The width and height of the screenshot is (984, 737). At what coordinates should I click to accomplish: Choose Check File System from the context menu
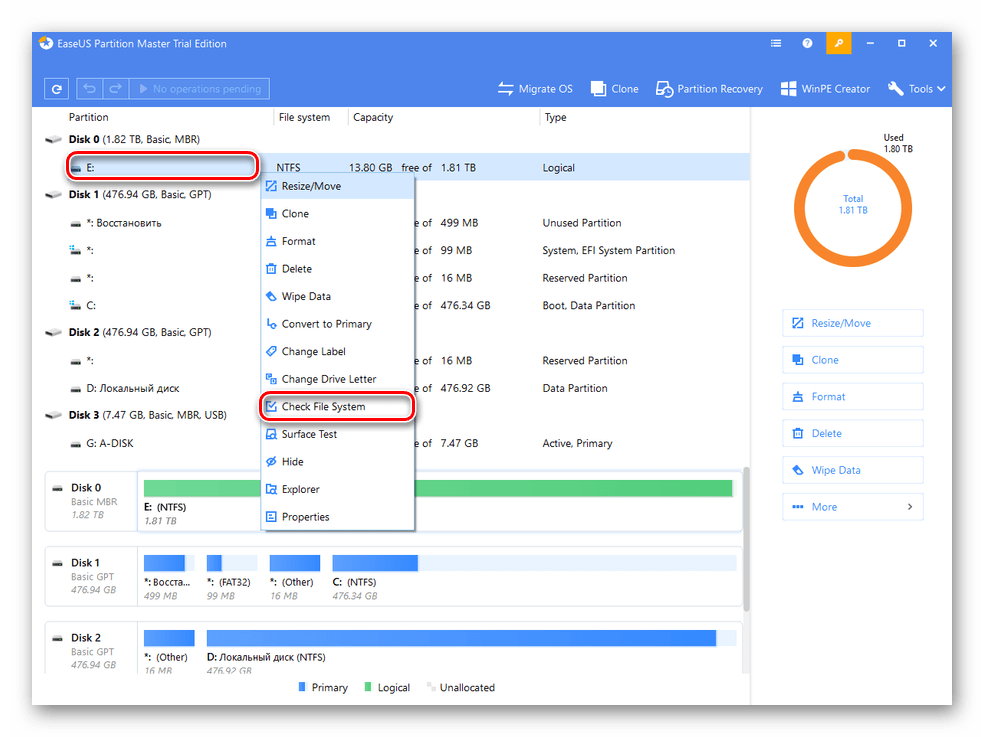(x=323, y=407)
